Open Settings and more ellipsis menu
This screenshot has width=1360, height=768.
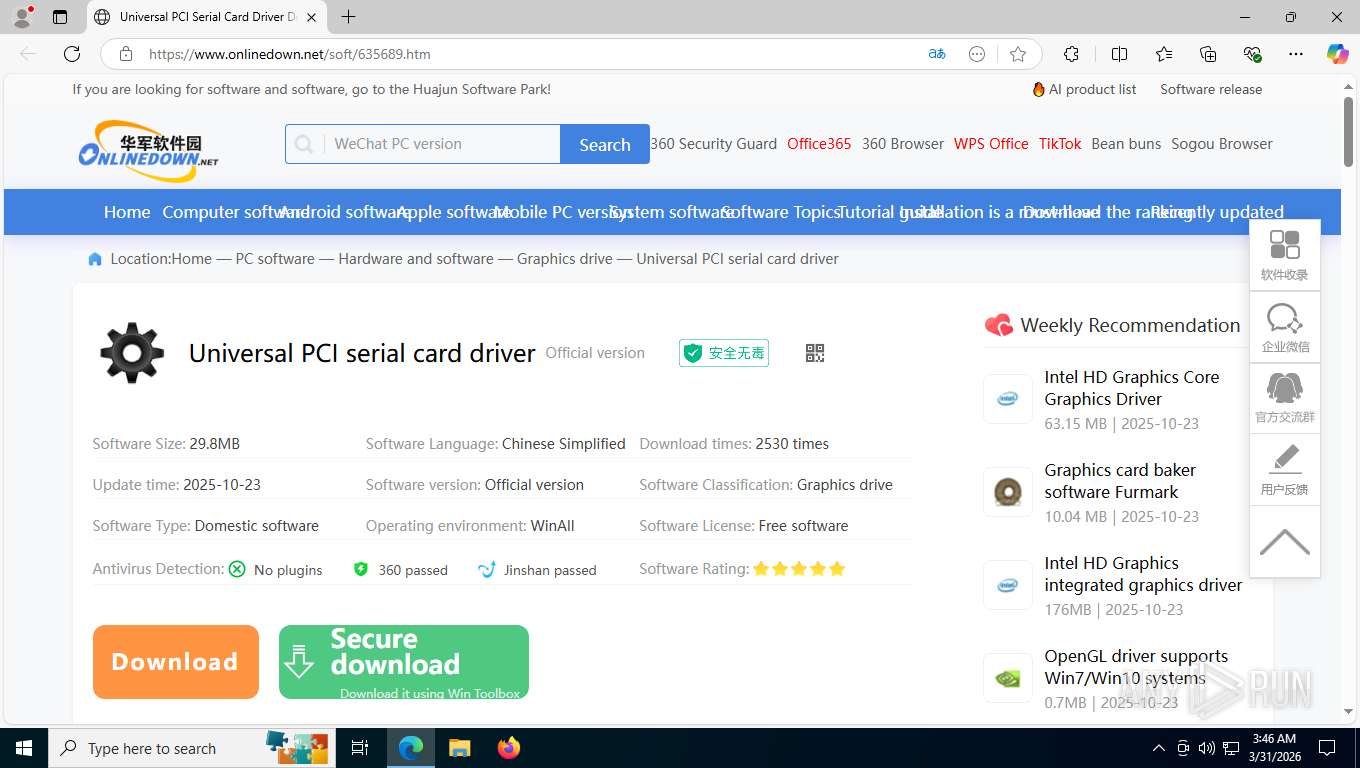point(1296,54)
